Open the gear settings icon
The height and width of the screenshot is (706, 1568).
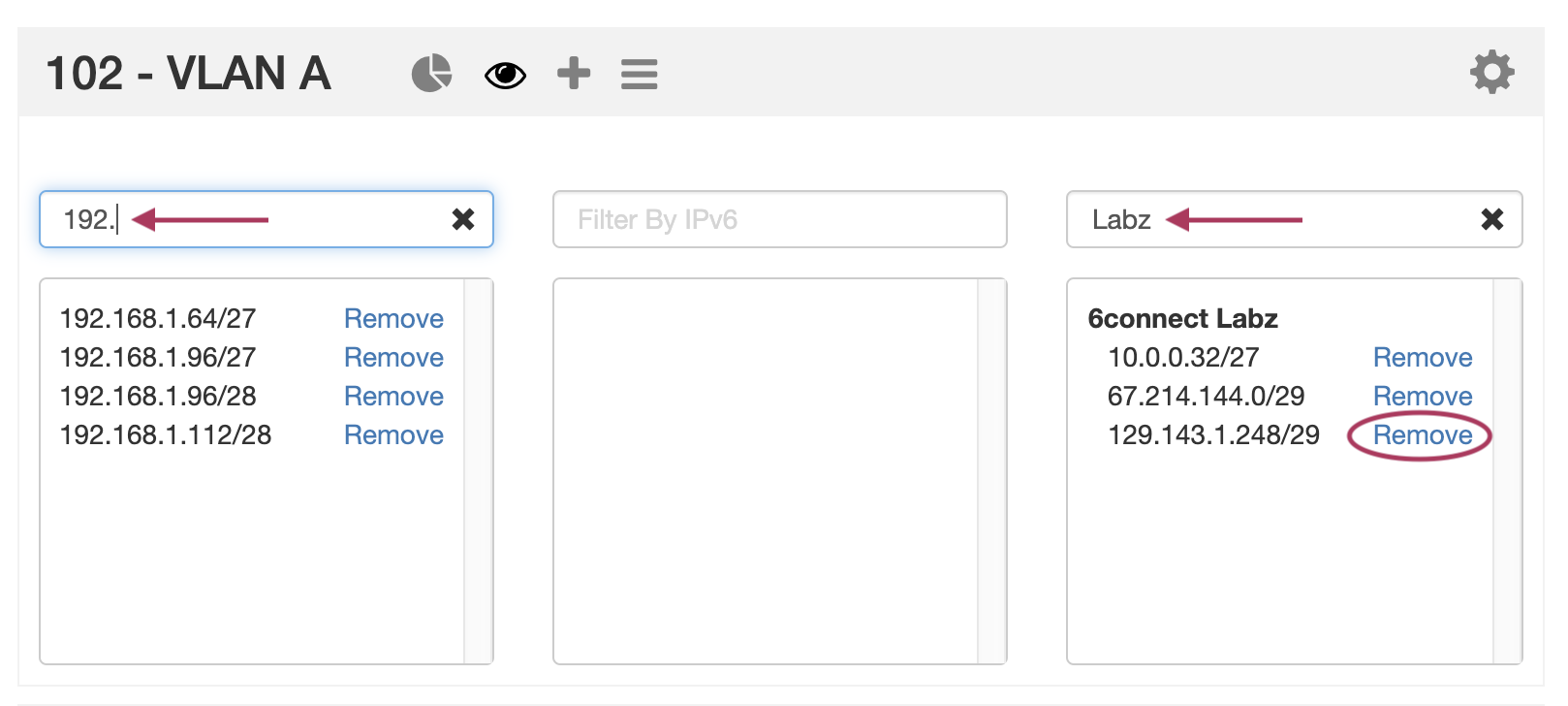click(x=1491, y=73)
